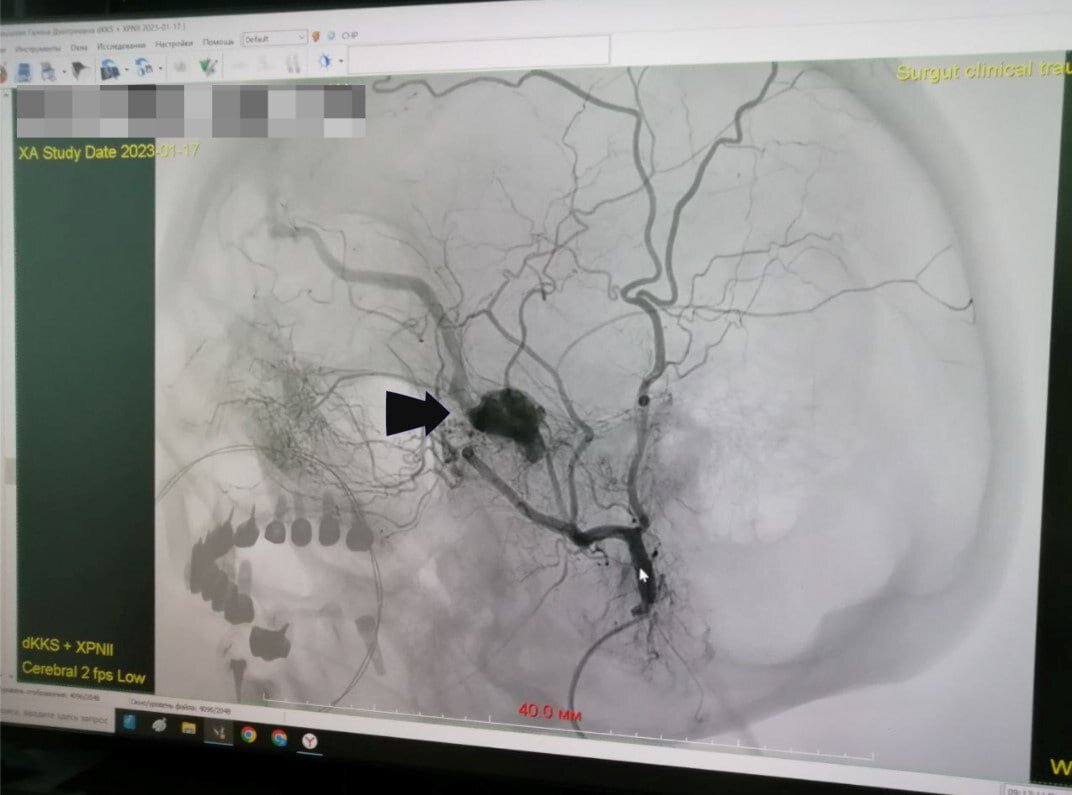Click the Windows taskbar search box
This screenshot has width=1072, height=795.
point(55,717)
